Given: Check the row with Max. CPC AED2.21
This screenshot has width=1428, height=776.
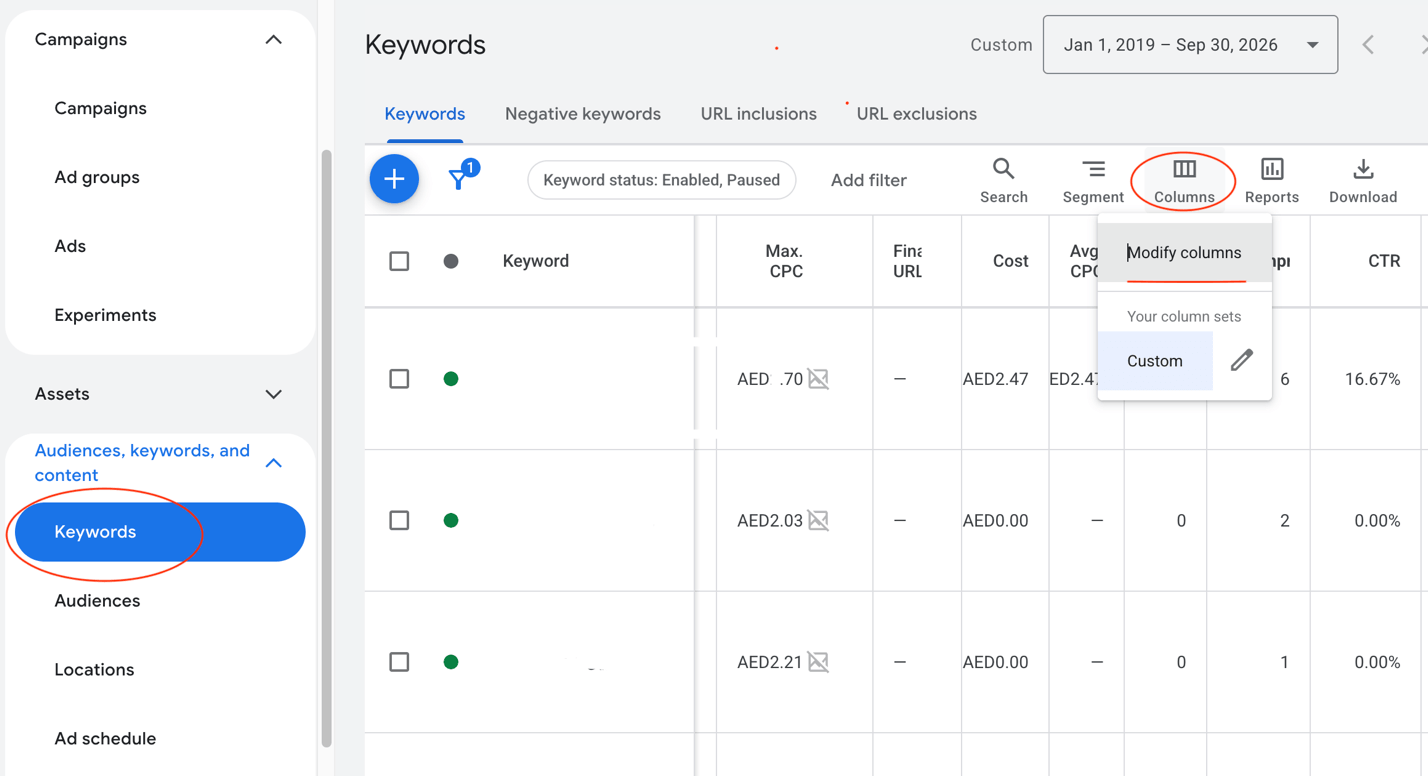Looking at the screenshot, I should [399, 662].
